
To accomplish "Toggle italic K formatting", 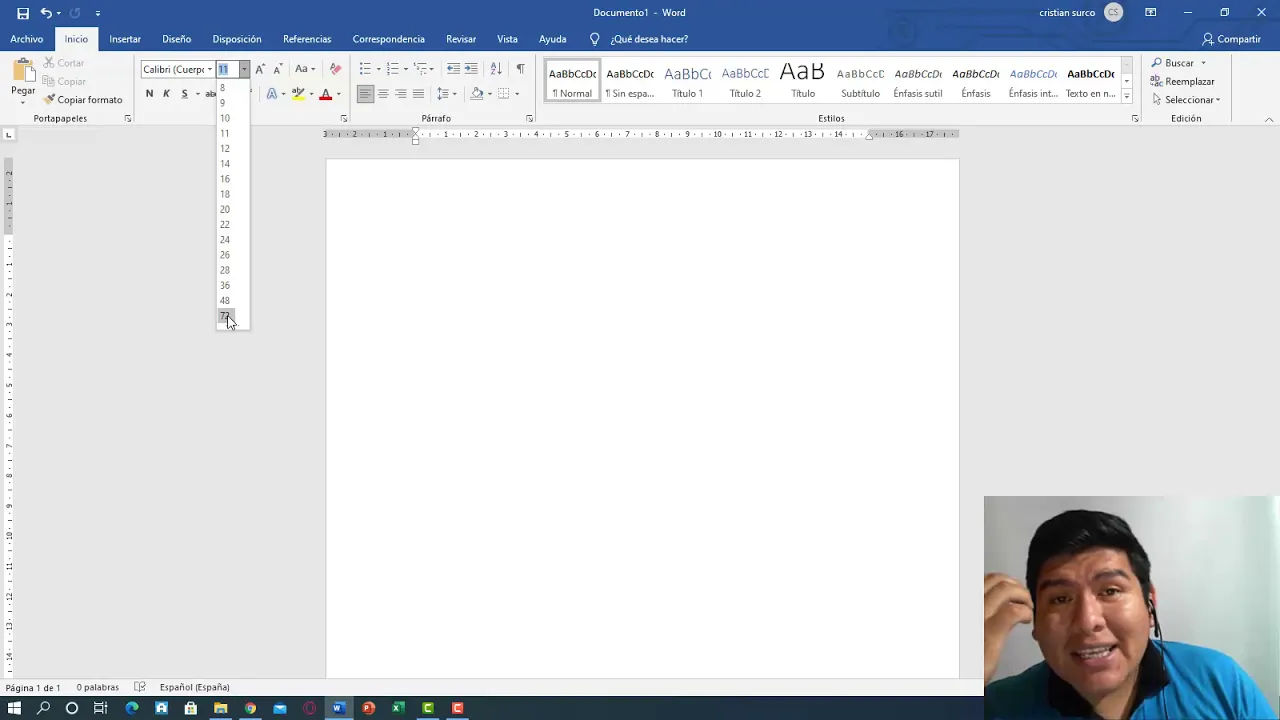I will click(166, 94).
